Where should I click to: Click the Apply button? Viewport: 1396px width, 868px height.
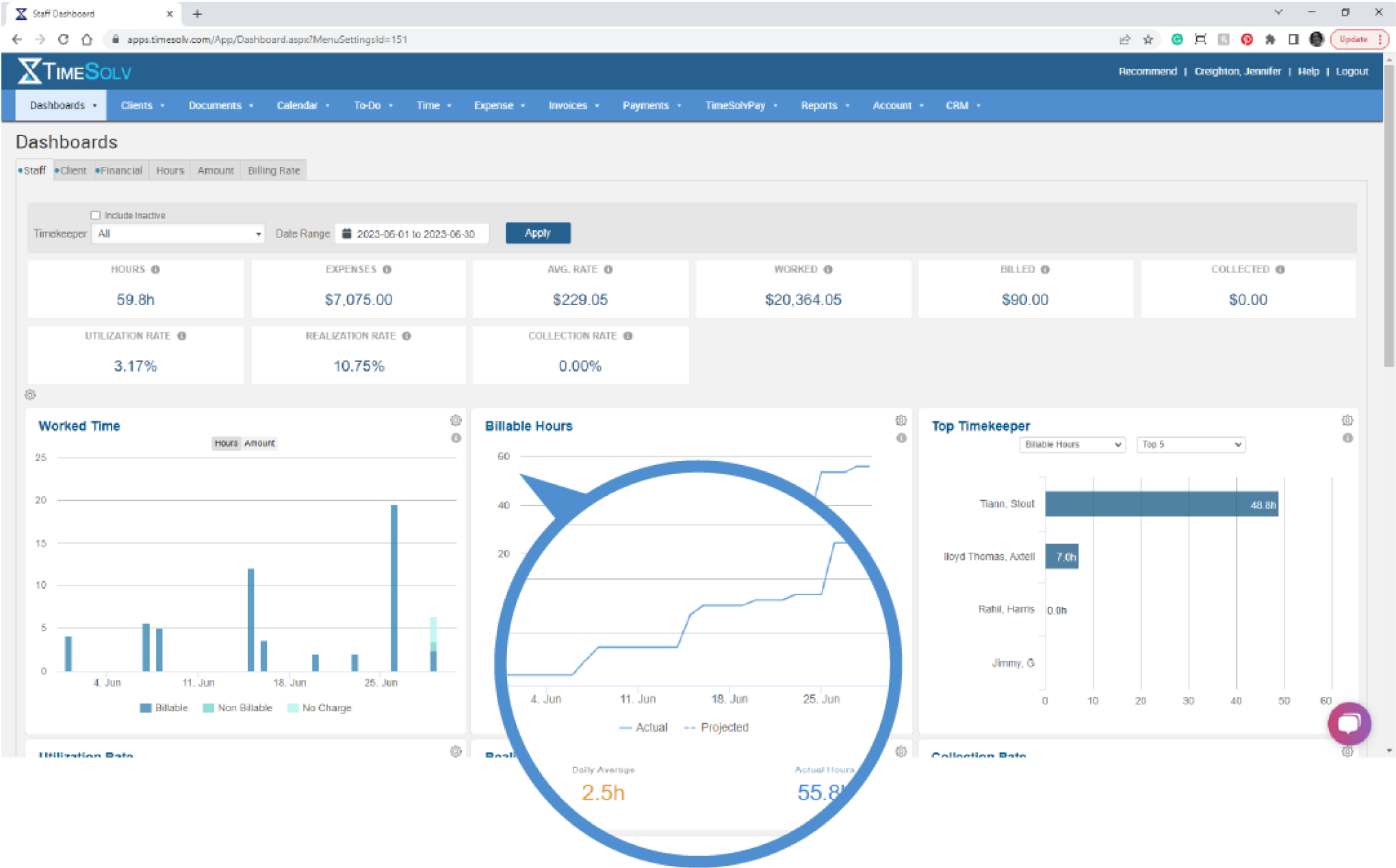coord(538,233)
